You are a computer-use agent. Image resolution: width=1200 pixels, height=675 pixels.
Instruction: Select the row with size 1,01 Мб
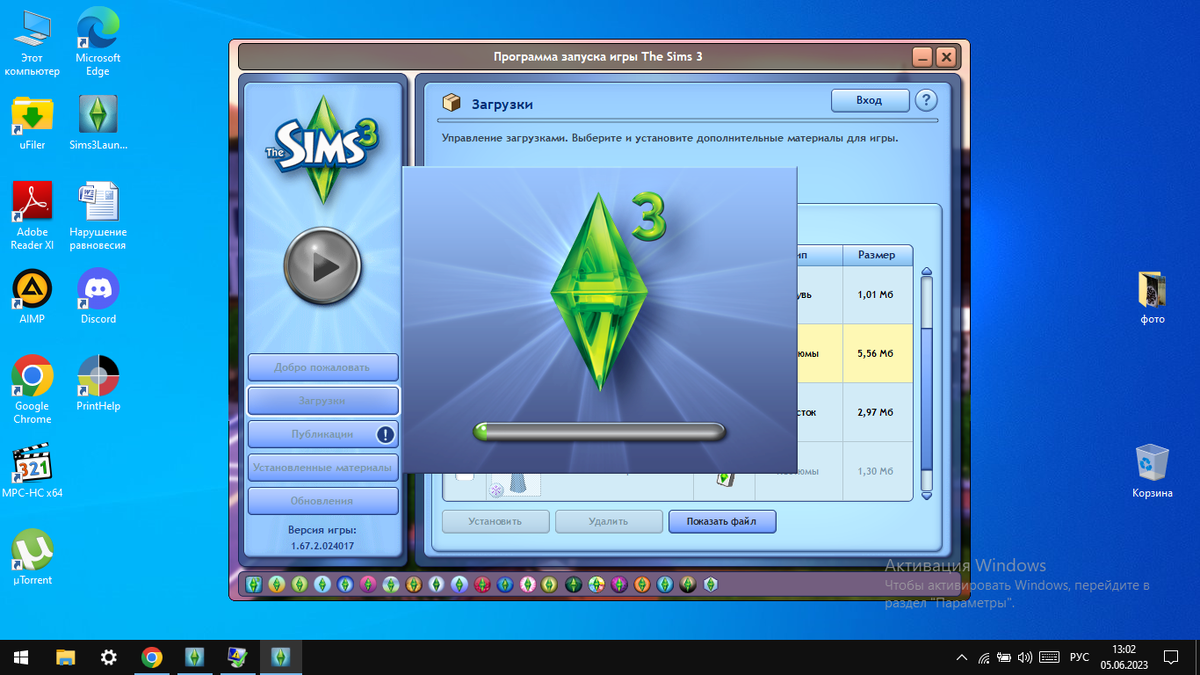[856, 295]
